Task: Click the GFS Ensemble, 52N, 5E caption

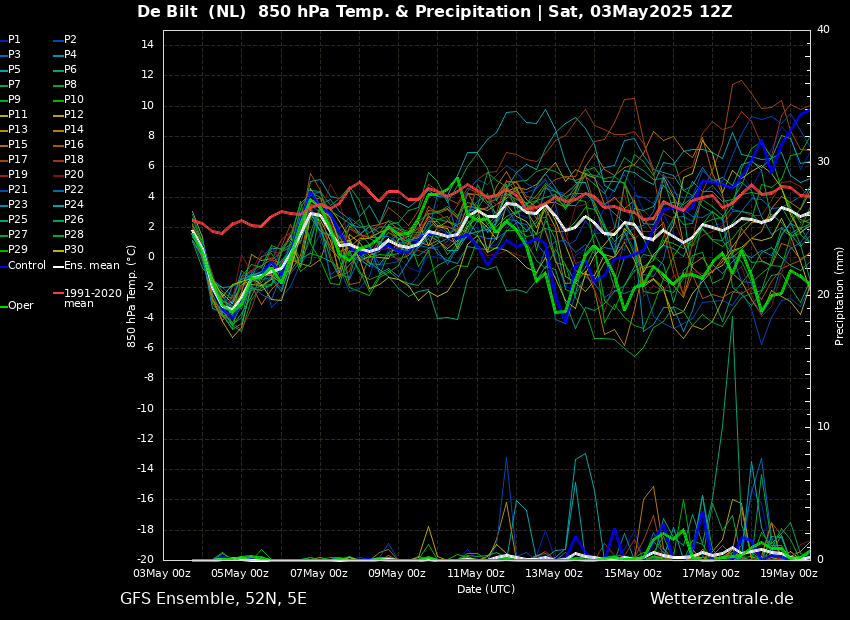Action: click(213, 599)
